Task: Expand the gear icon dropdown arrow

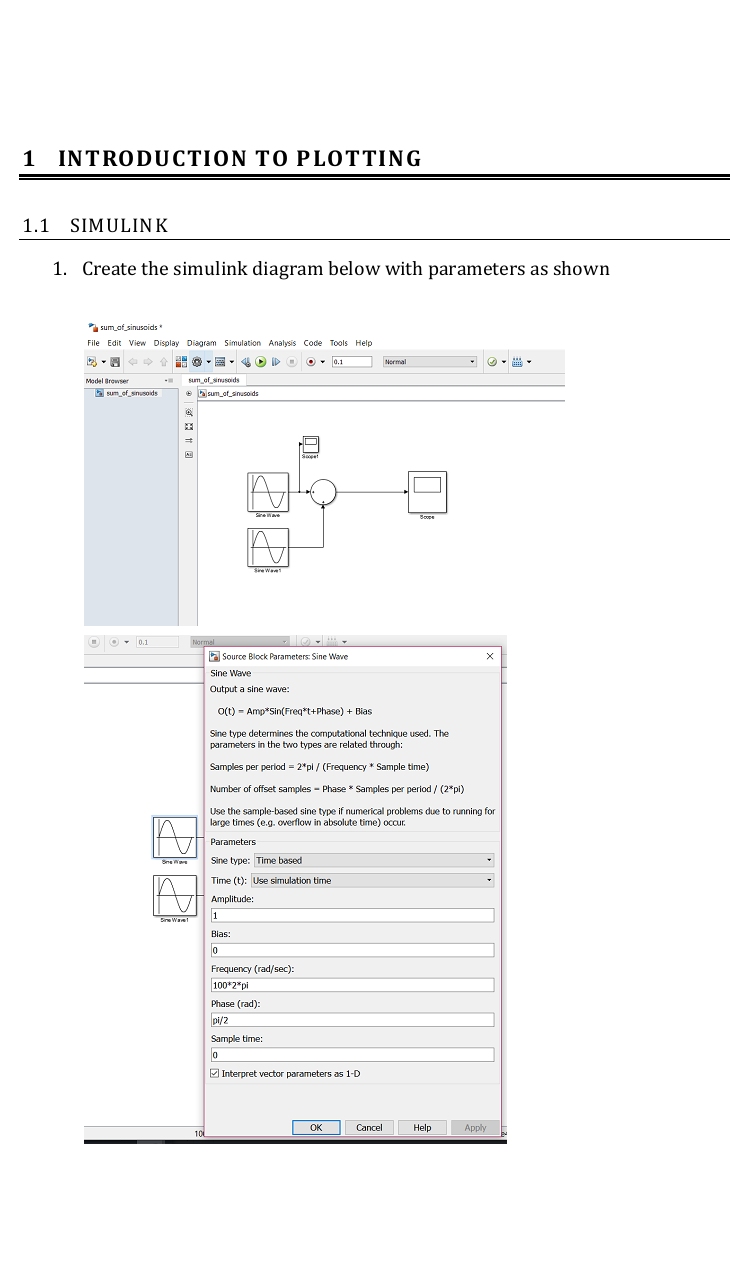Action: [208, 361]
